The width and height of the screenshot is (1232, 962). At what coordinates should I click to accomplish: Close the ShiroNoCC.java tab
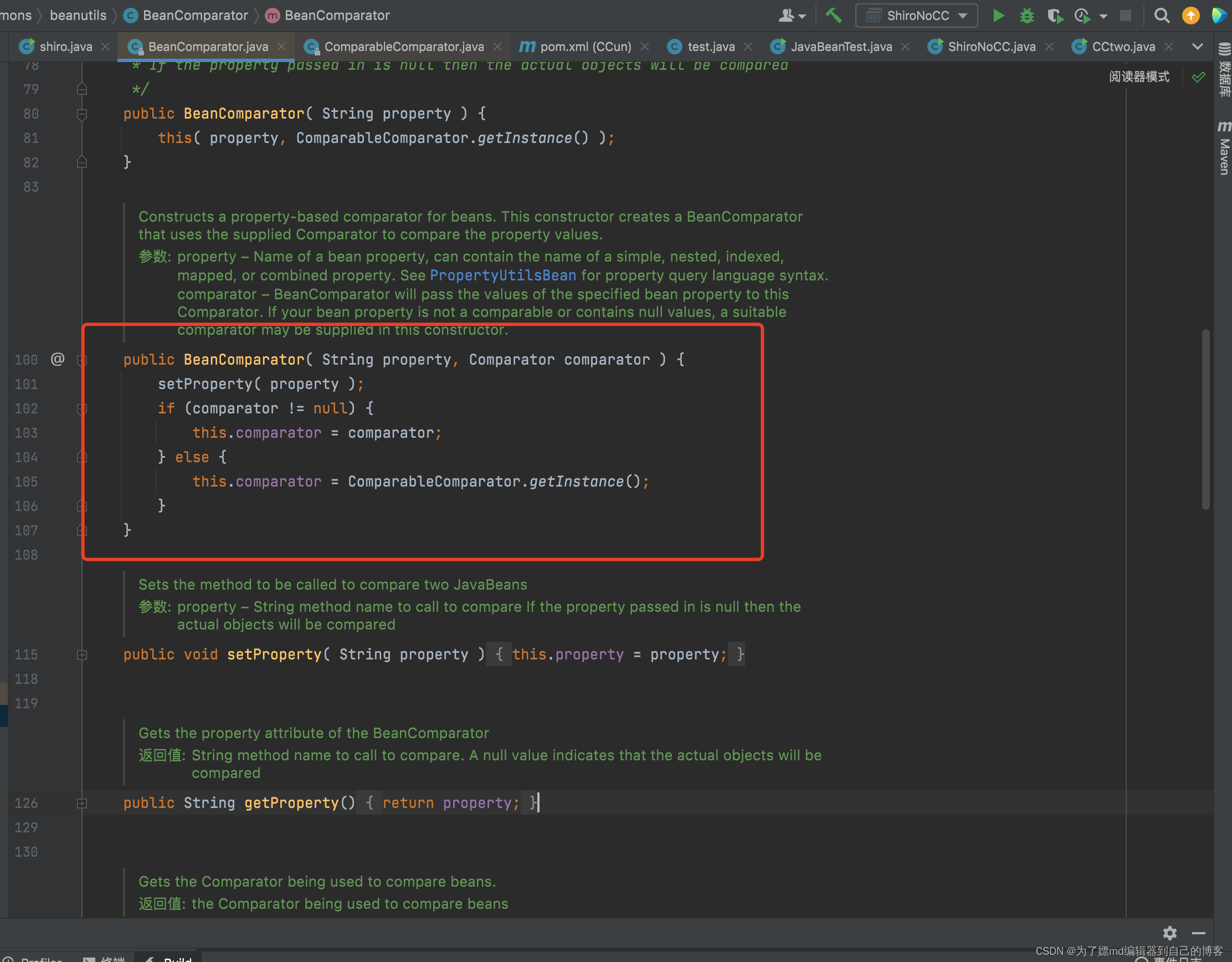pyautogui.click(x=1049, y=47)
